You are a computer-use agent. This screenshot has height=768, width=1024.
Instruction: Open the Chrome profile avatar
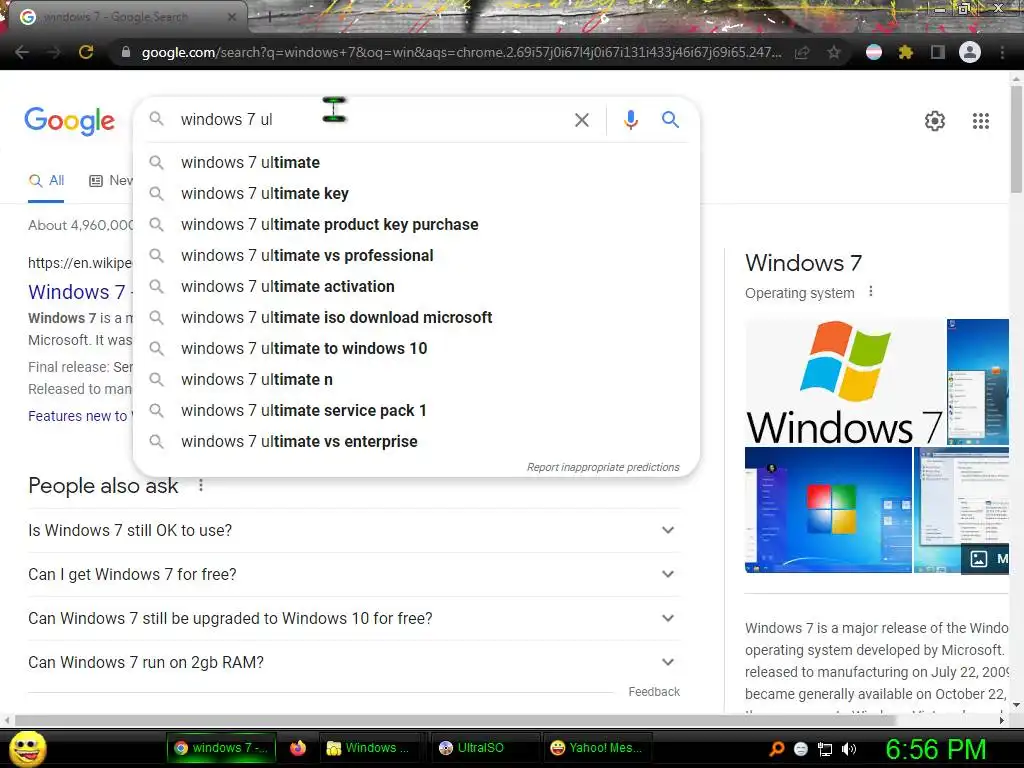[970, 52]
